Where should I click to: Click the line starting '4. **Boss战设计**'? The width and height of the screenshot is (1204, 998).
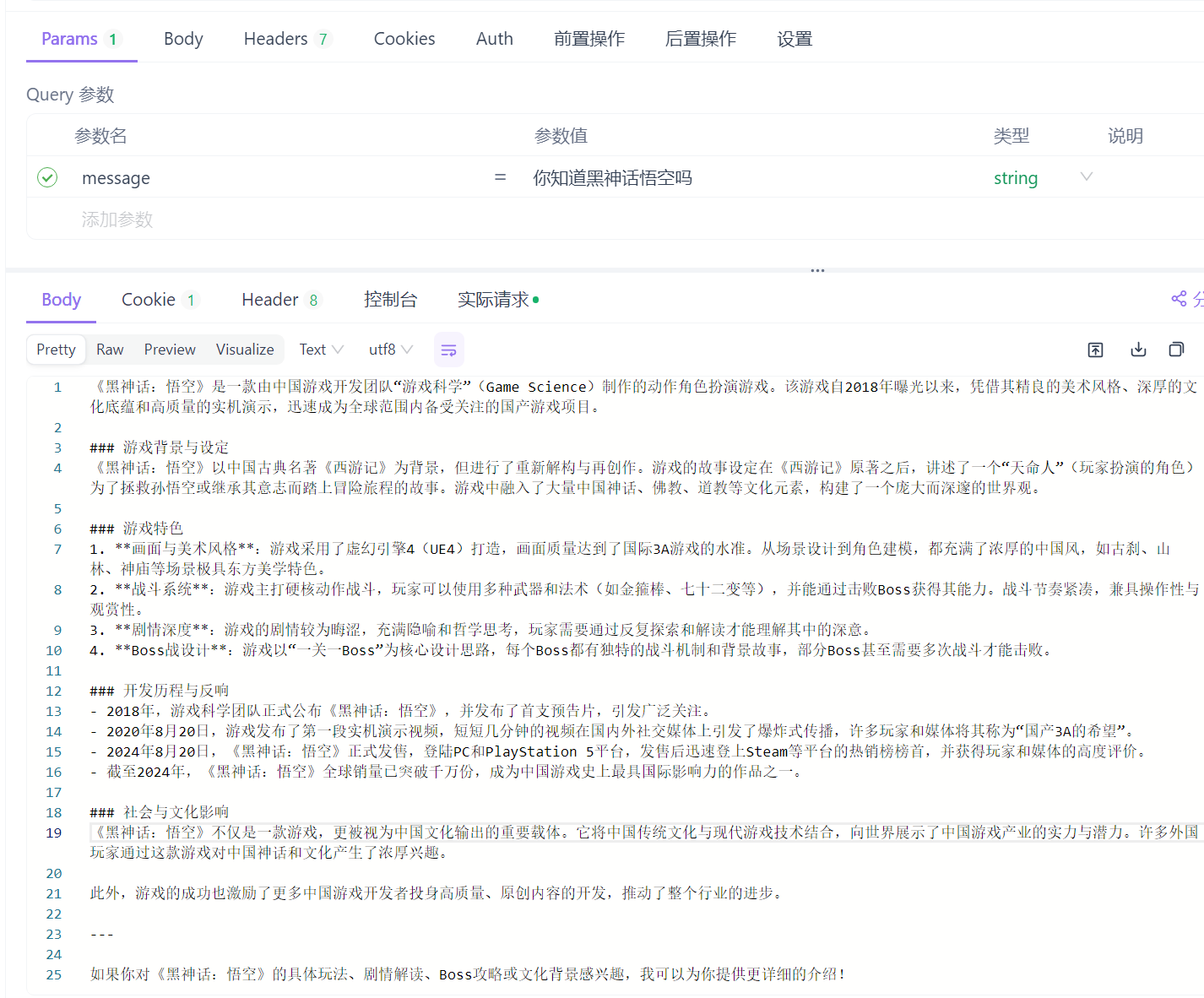[x=572, y=650]
